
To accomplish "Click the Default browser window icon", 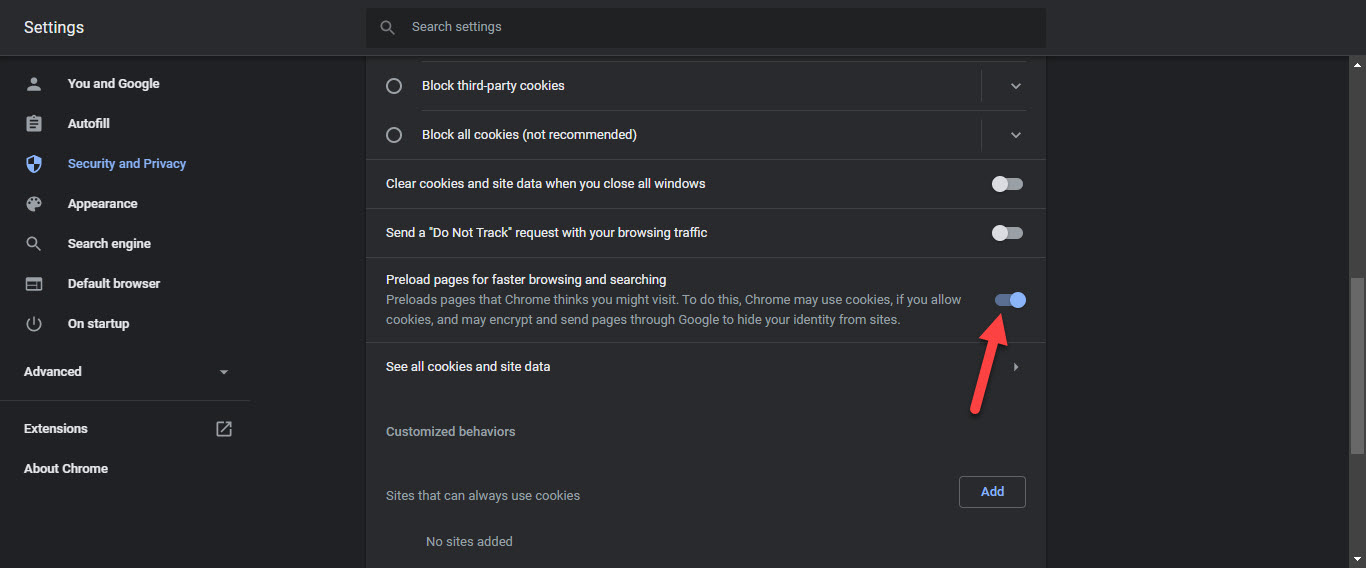I will (34, 284).
